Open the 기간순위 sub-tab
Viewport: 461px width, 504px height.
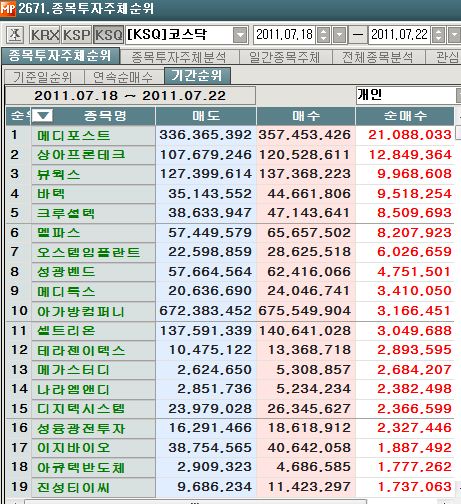(x=197, y=76)
